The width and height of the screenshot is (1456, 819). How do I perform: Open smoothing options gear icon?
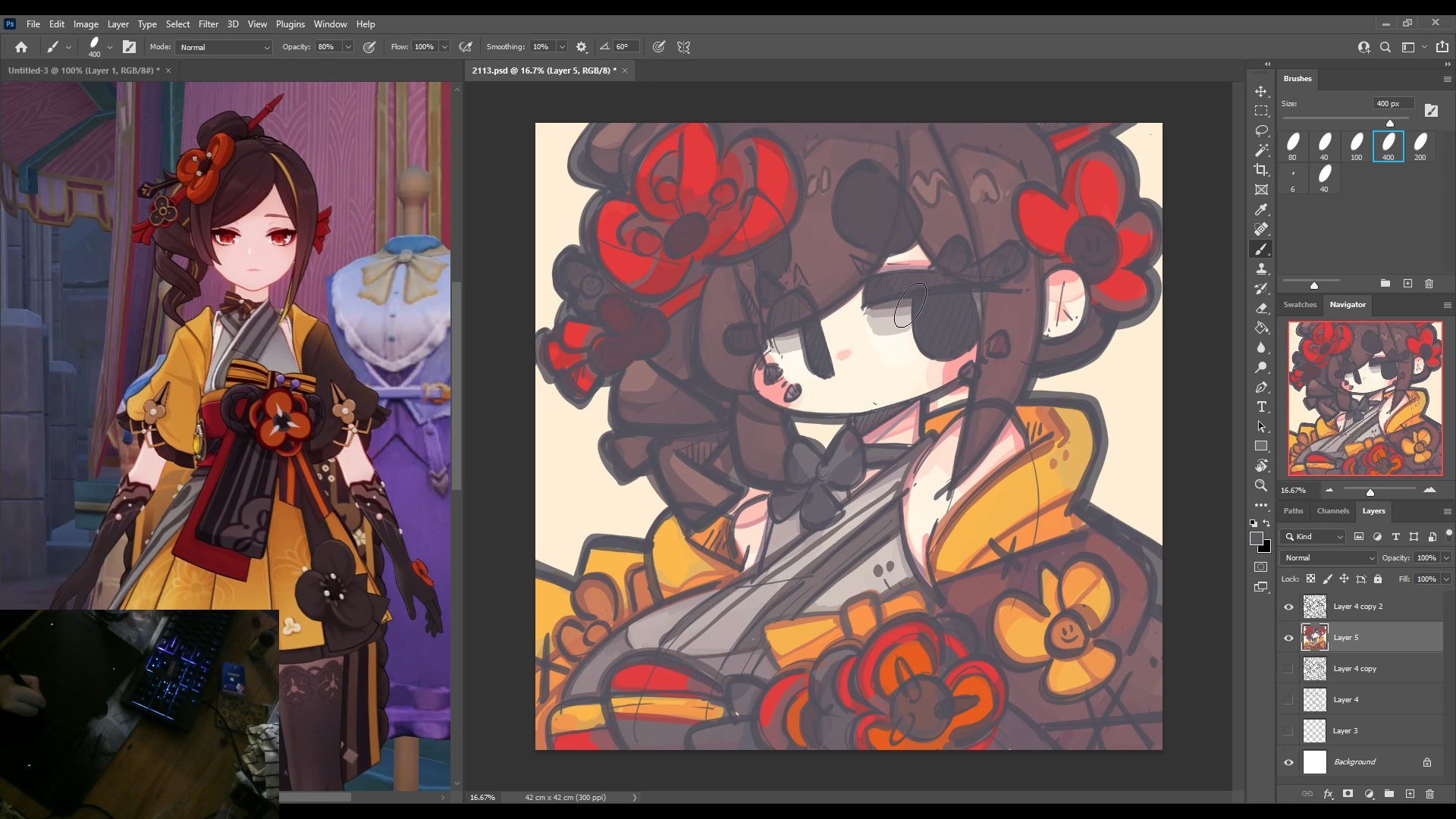tap(582, 47)
